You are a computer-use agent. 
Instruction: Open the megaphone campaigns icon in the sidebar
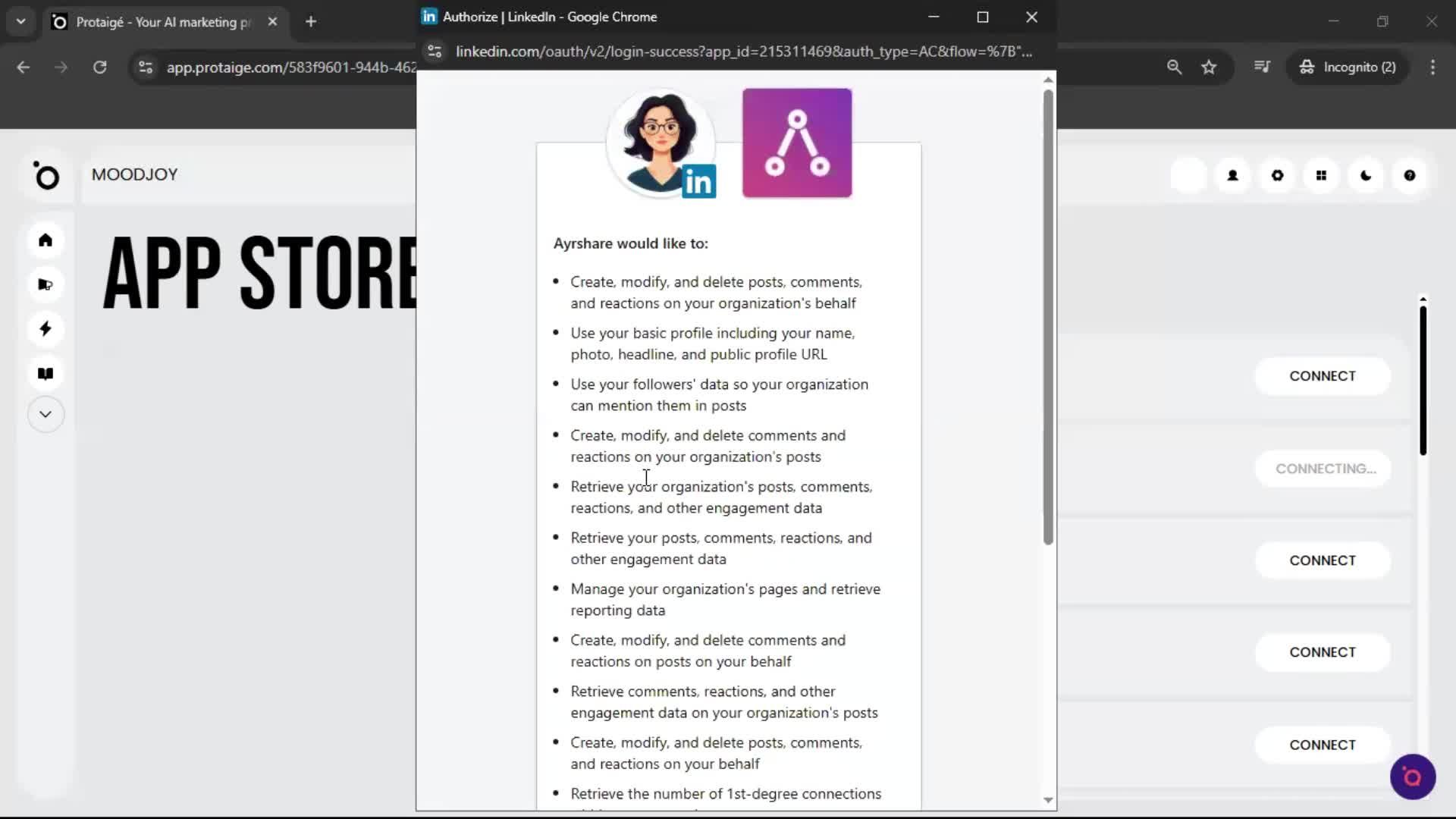[45, 284]
